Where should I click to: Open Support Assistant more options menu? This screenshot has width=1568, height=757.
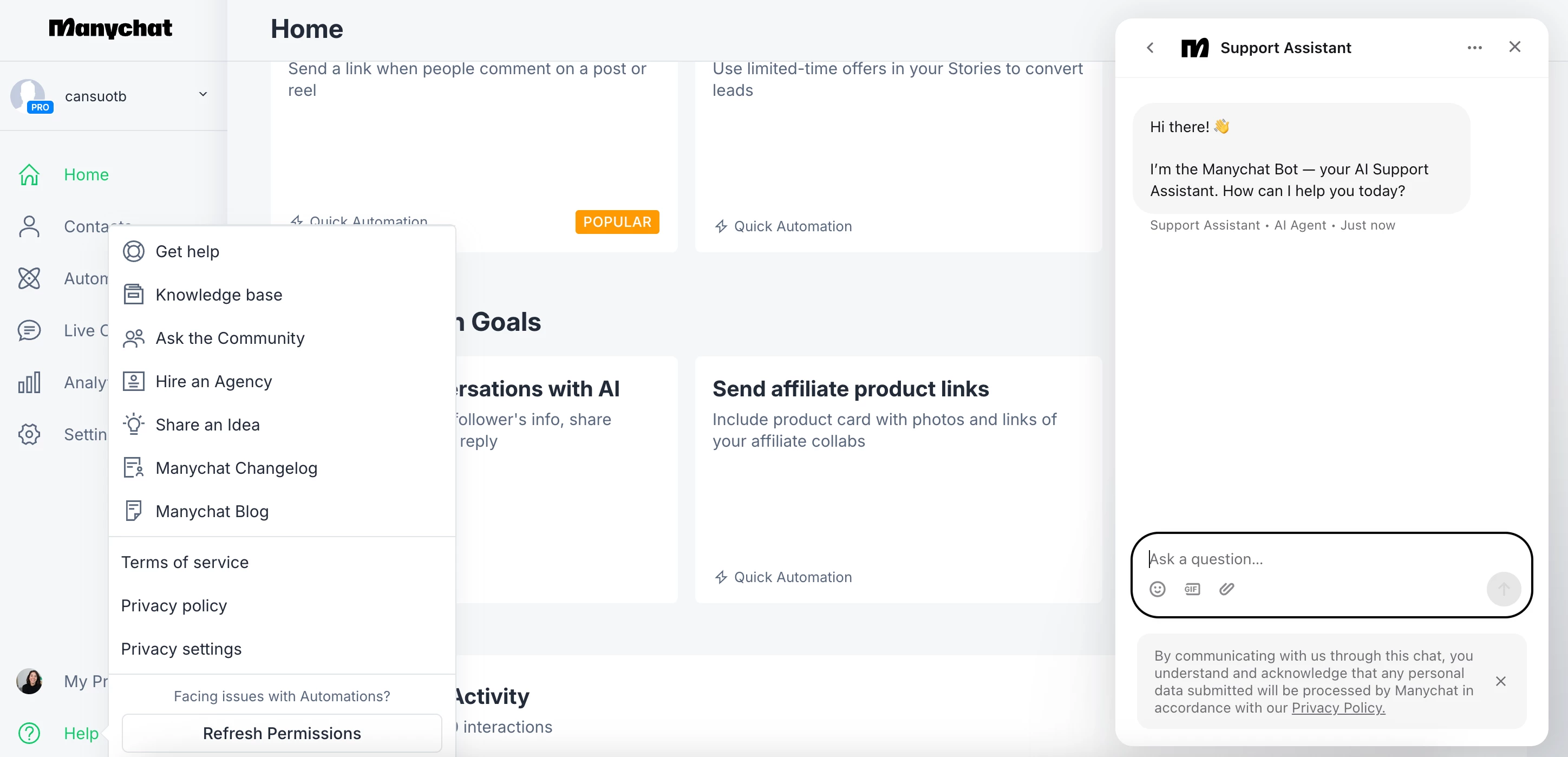(x=1474, y=48)
